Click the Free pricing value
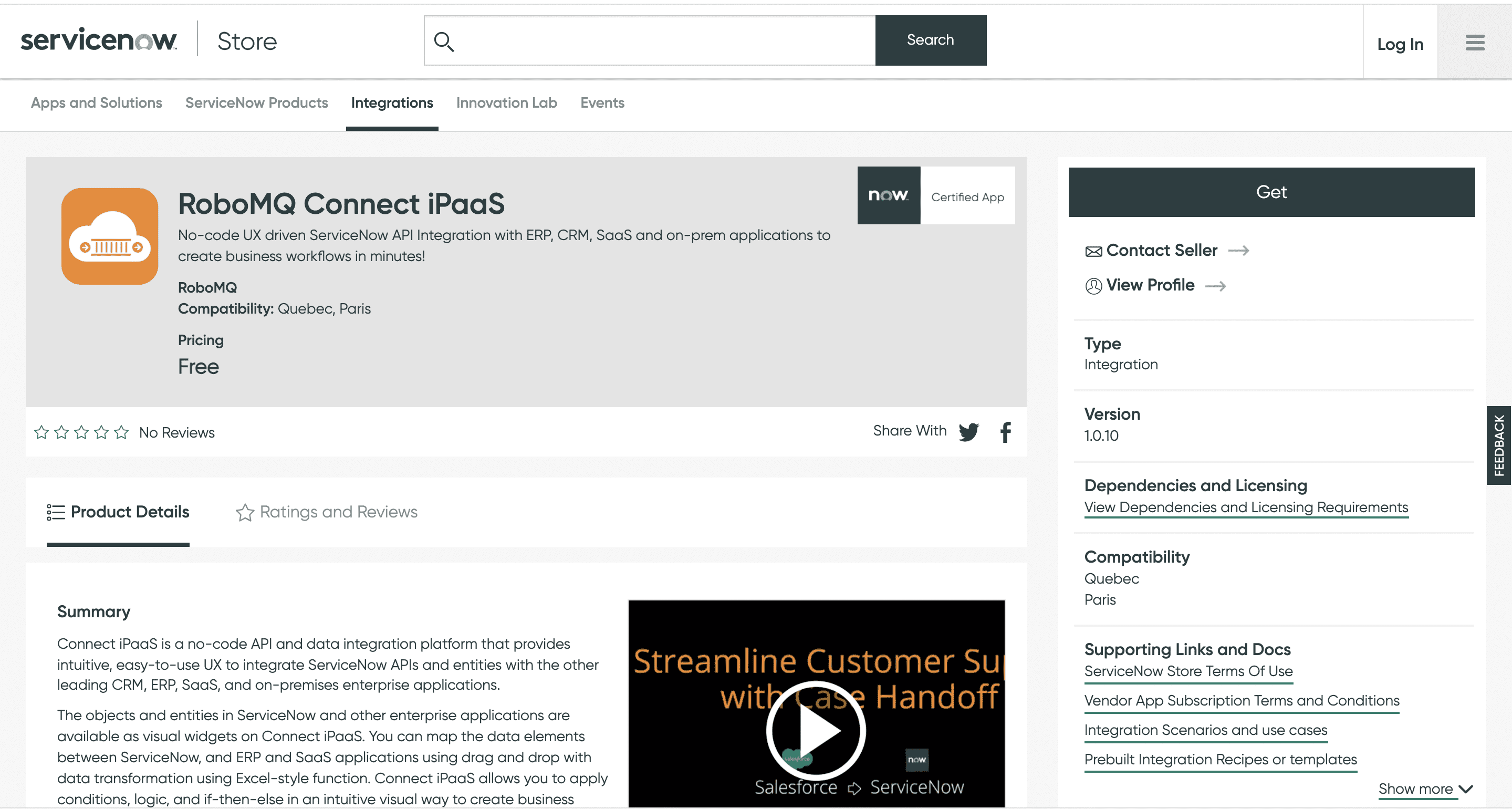The image size is (1512, 809). 199,367
